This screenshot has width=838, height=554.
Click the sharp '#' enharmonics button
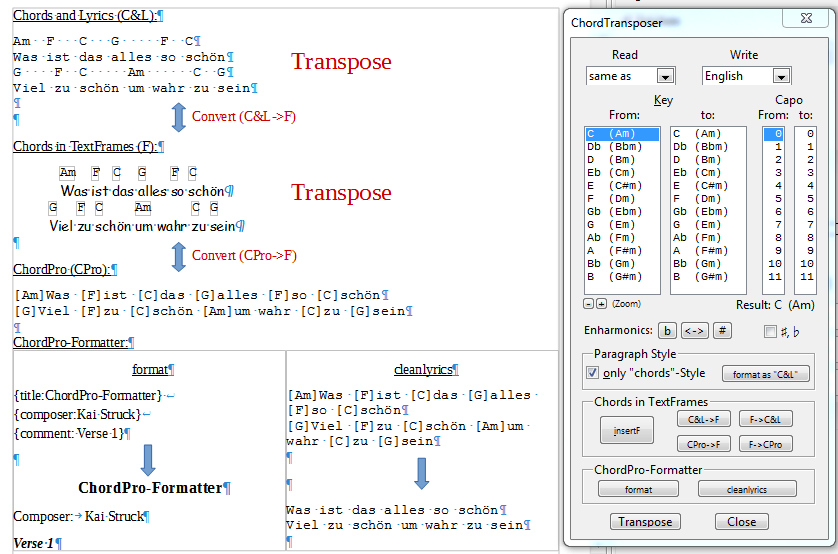[x=722, y=331]
